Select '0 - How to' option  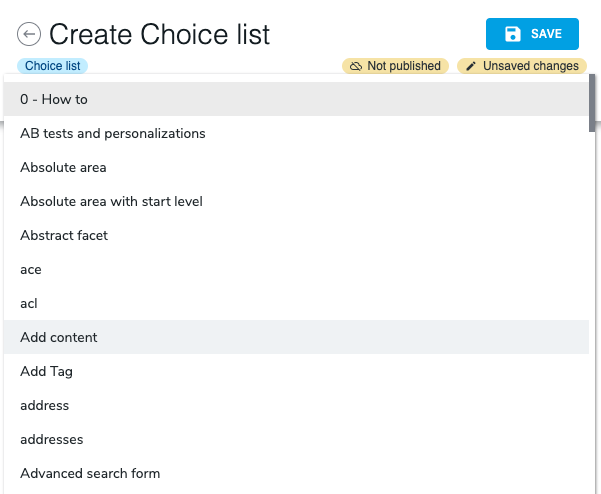[x=296, y=99]
